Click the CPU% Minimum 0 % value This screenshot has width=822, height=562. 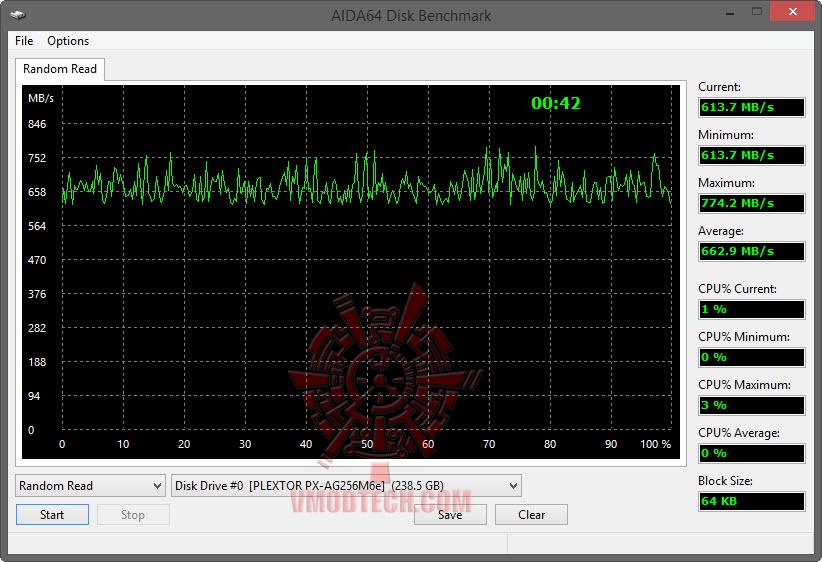pos(752,358)
